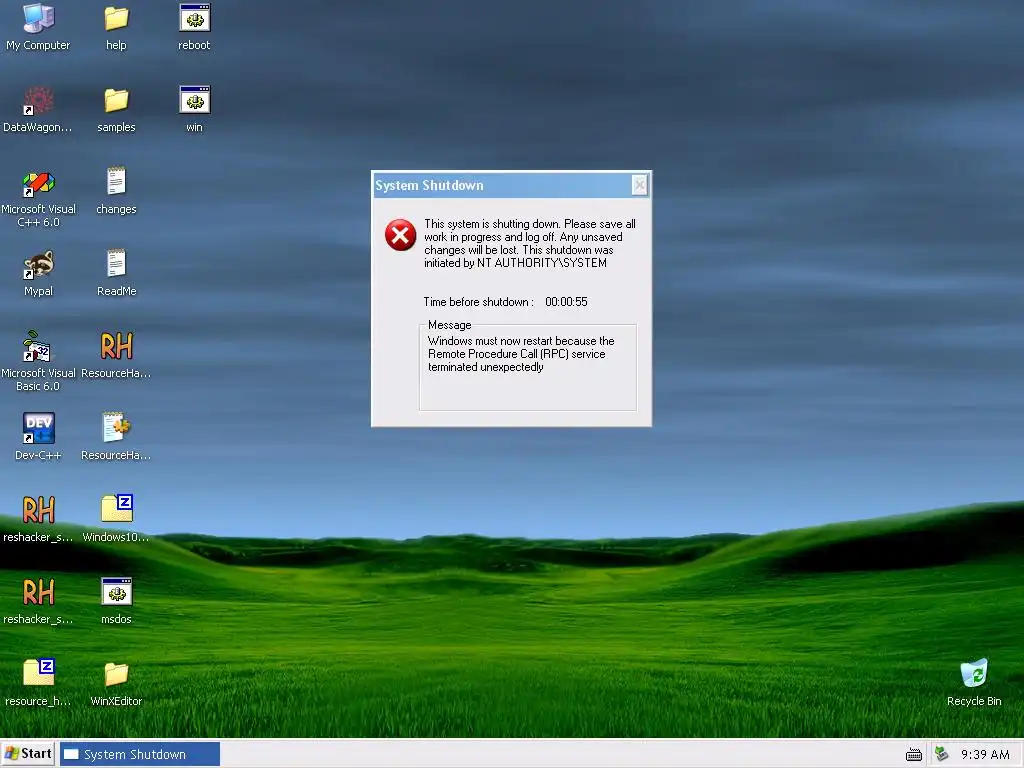Click the red error icon in System Shutdown dialog

pos(400,235)
